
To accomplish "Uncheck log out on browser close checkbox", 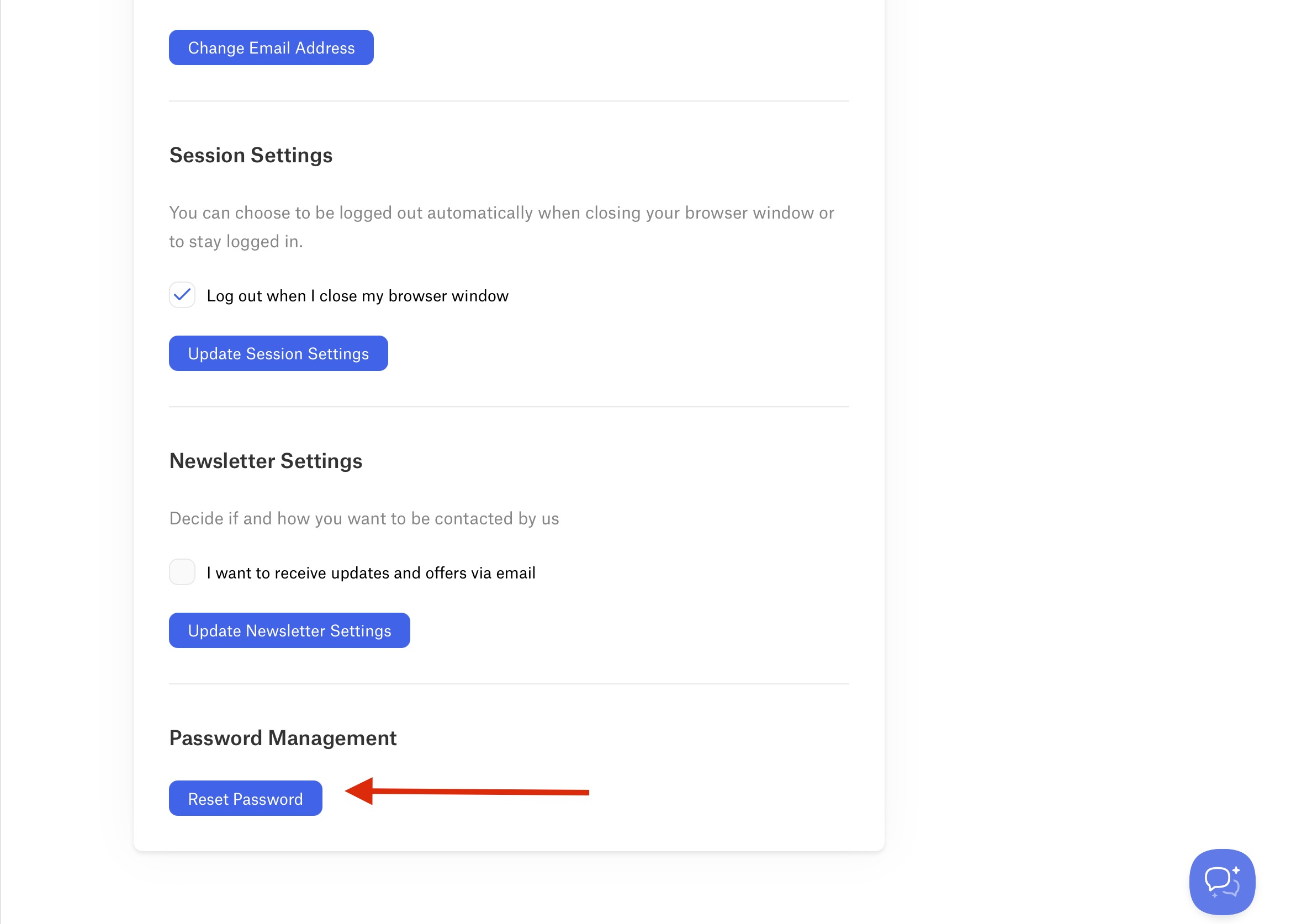I will click(182, 295).
